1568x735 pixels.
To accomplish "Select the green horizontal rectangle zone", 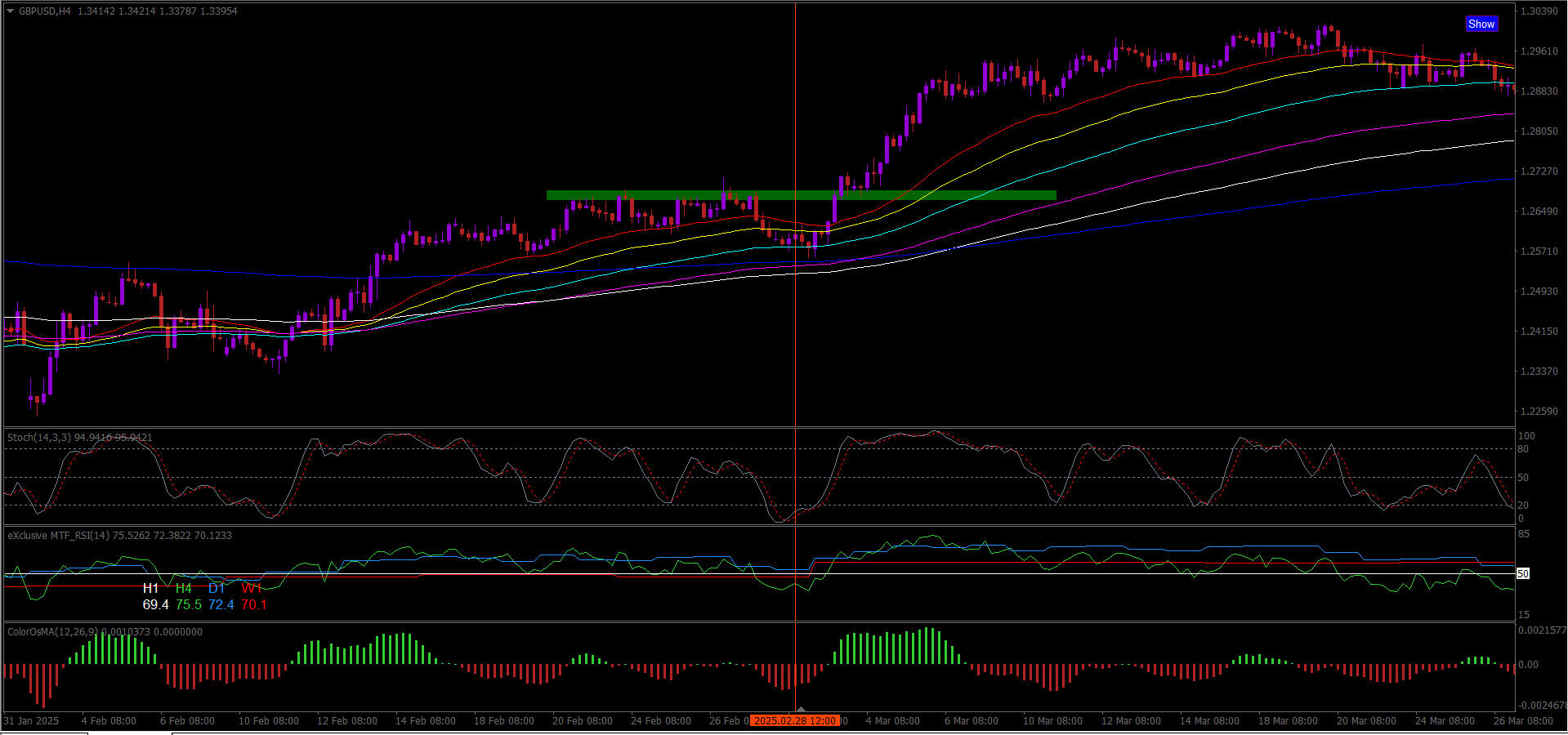I will (801, 195).
